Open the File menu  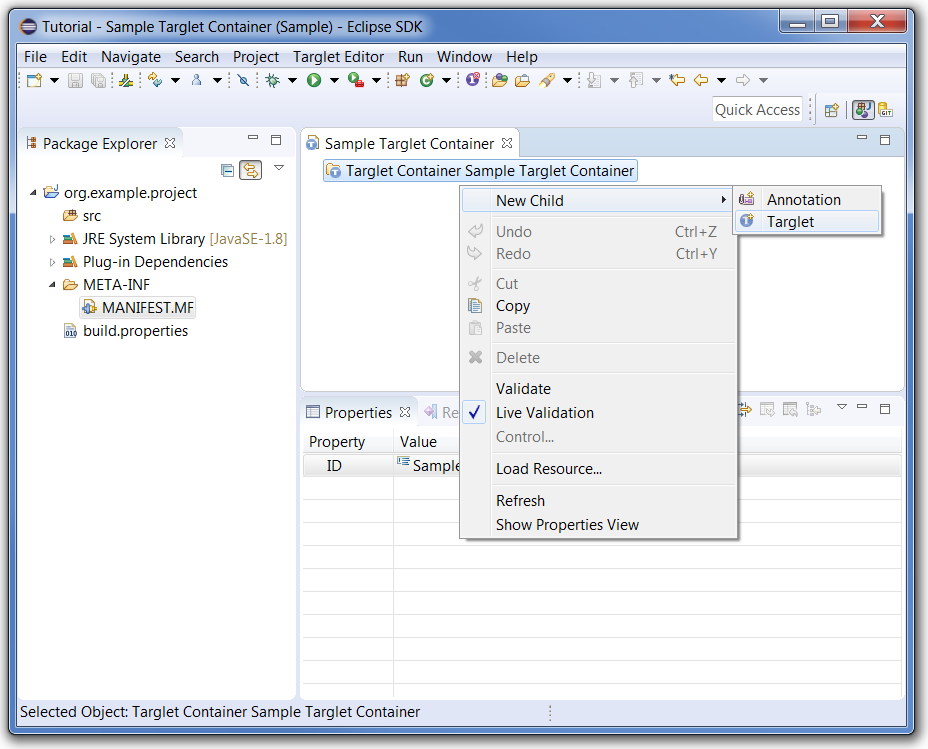coord(36,57)
